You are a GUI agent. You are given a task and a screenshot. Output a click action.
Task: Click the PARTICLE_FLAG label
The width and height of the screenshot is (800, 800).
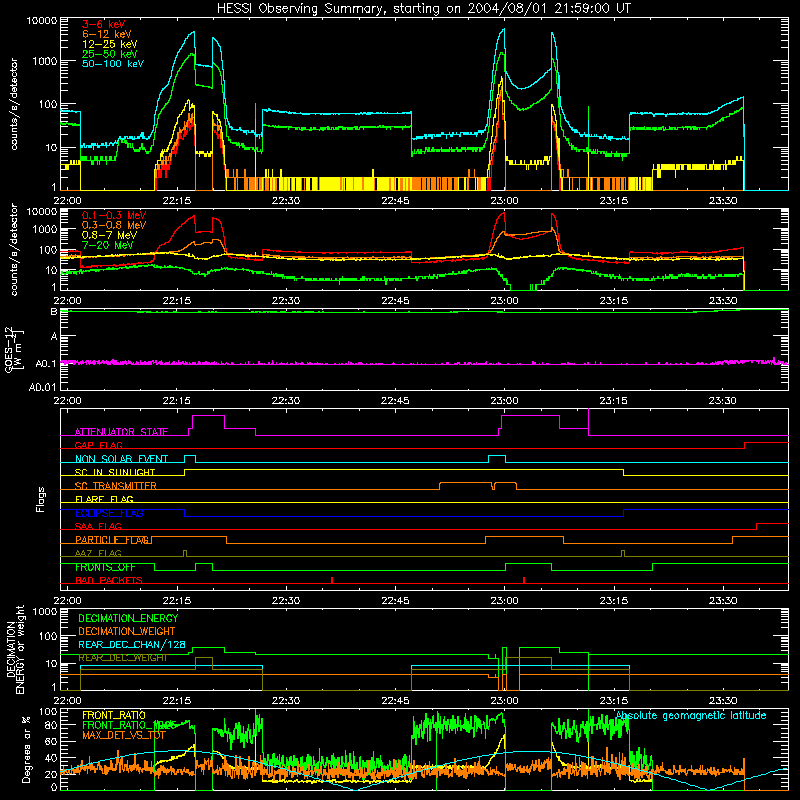click(112, 540)
